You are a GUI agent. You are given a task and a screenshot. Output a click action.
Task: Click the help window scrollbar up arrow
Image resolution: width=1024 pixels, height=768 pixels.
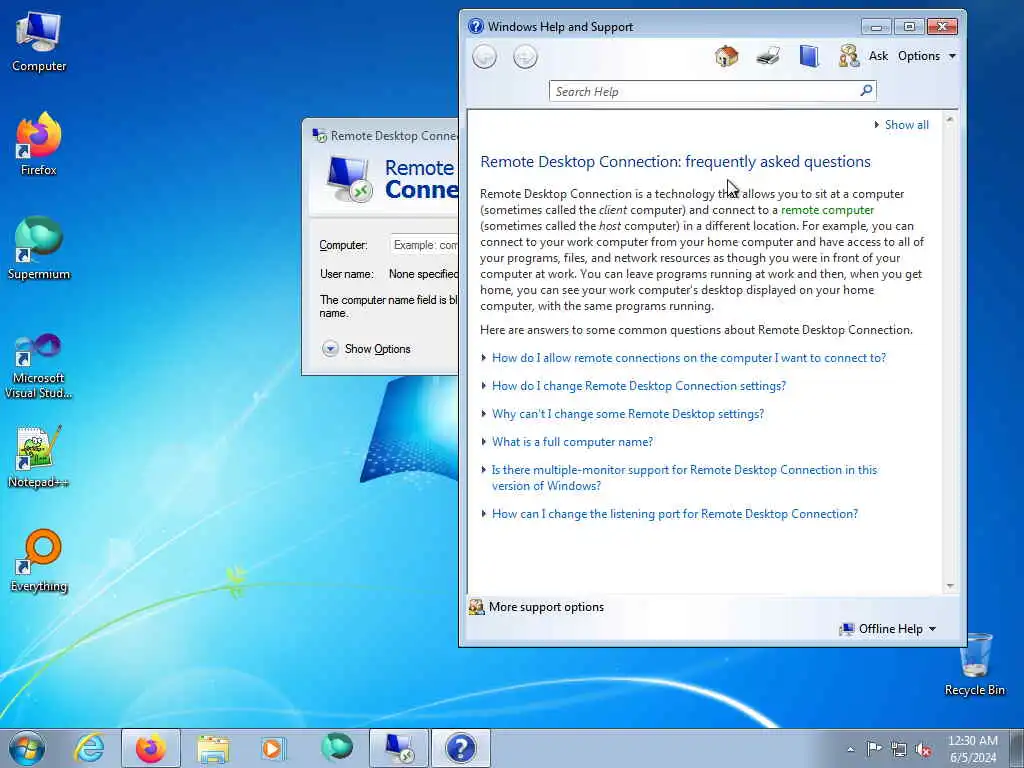point(950,120)
